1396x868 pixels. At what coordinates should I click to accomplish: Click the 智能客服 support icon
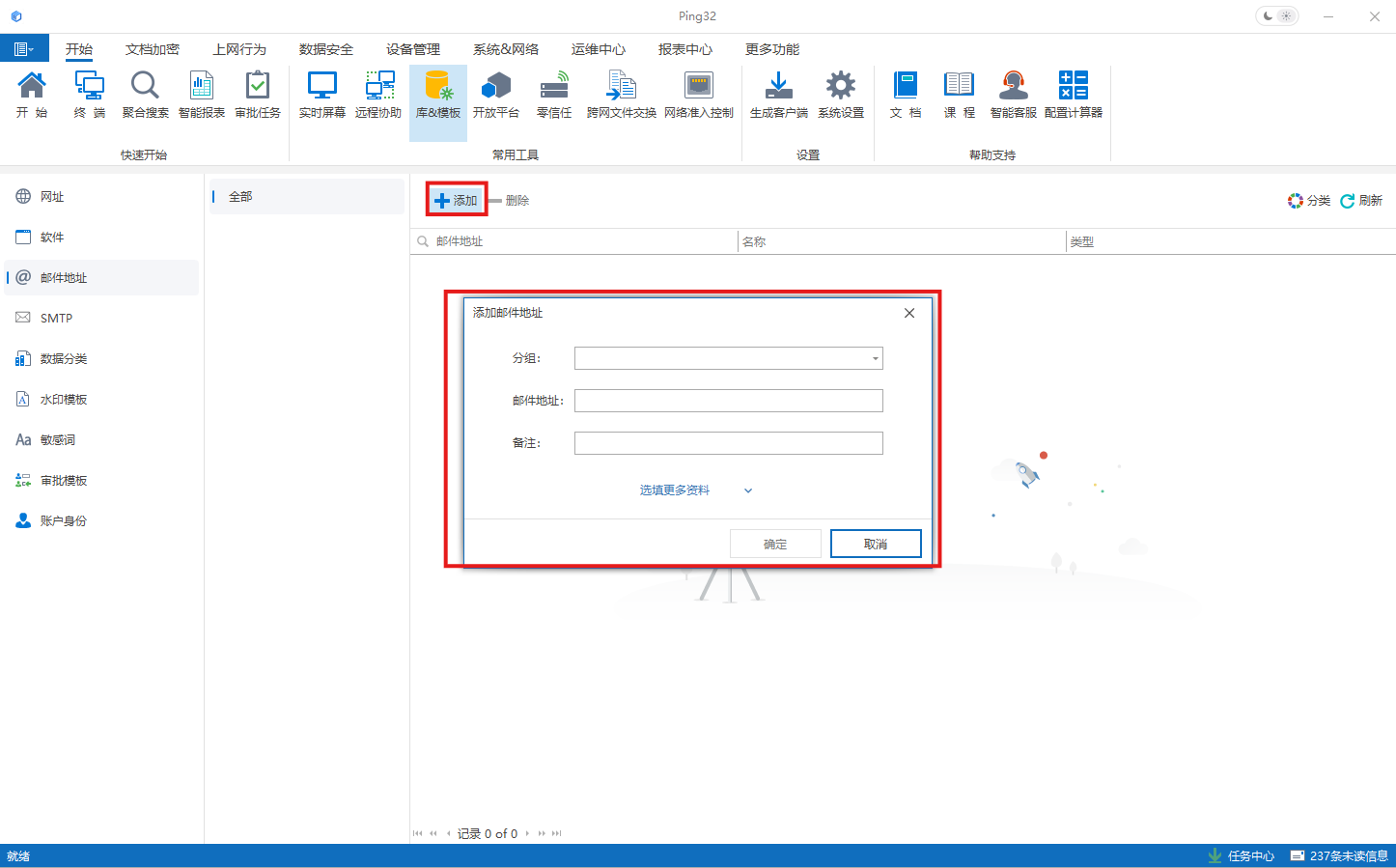[x=1013, y=95]
